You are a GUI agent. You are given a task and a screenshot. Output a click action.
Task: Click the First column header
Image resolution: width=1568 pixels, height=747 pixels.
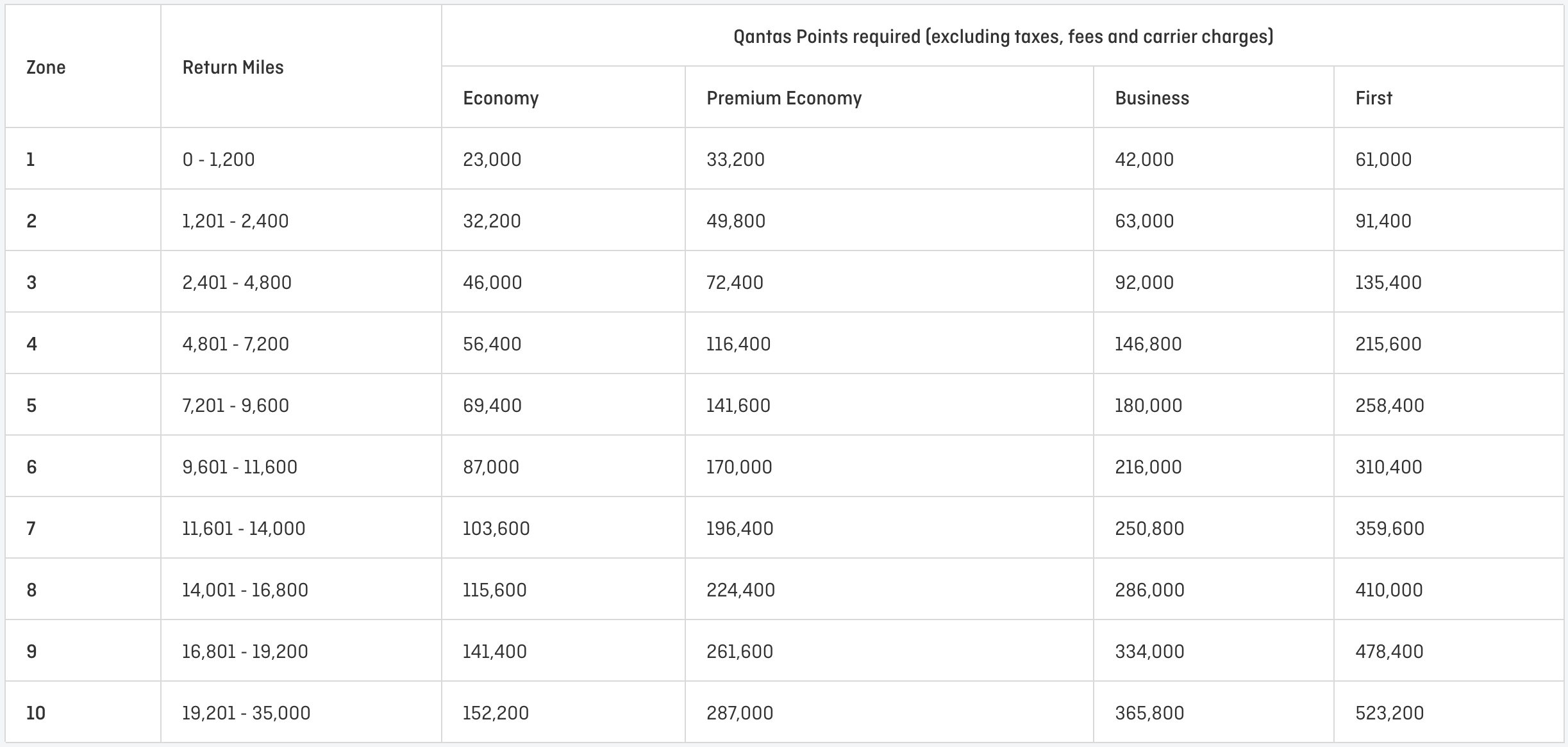click(x=1373, y=98)
